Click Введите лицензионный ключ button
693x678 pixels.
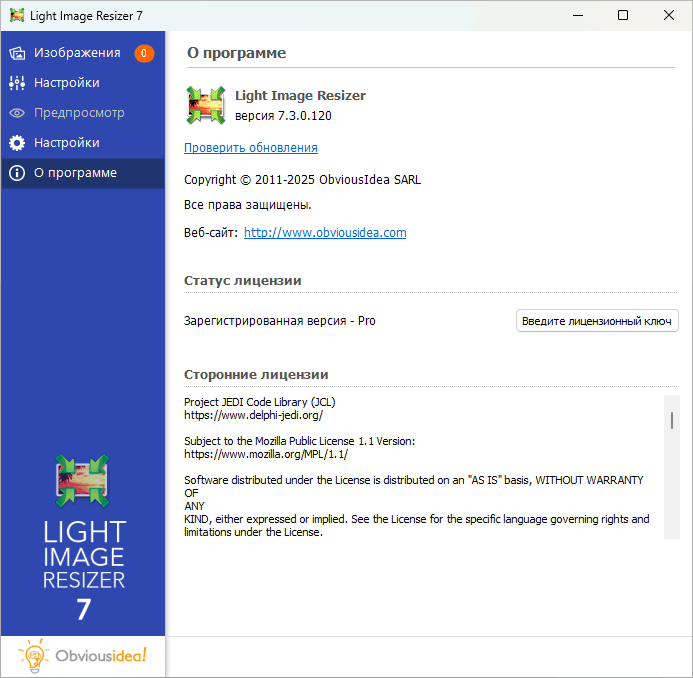[x=597, y=321]
